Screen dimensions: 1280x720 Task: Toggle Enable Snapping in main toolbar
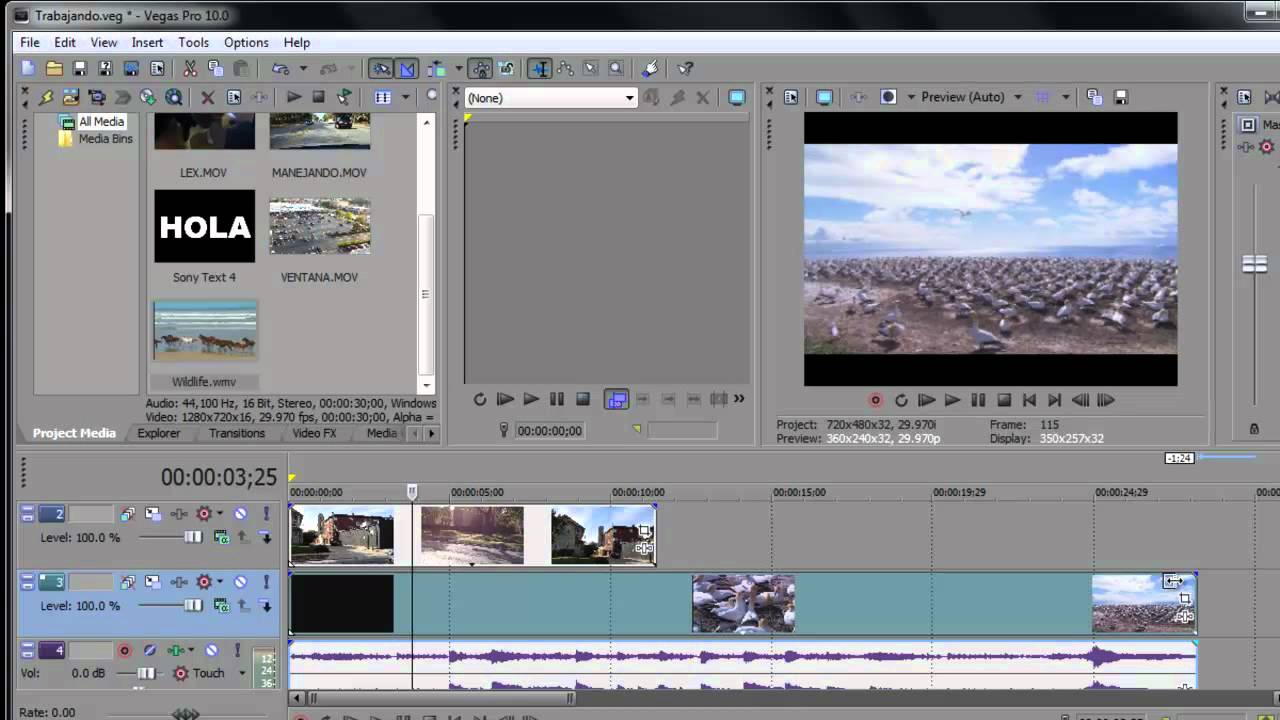(380, 69)
